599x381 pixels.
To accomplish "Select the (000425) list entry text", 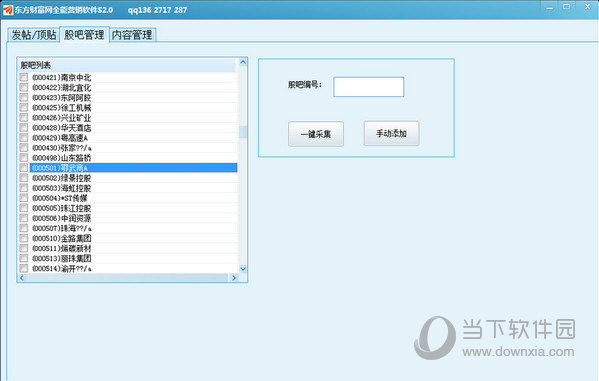I will pyautogui.click(x=62, y=108).
